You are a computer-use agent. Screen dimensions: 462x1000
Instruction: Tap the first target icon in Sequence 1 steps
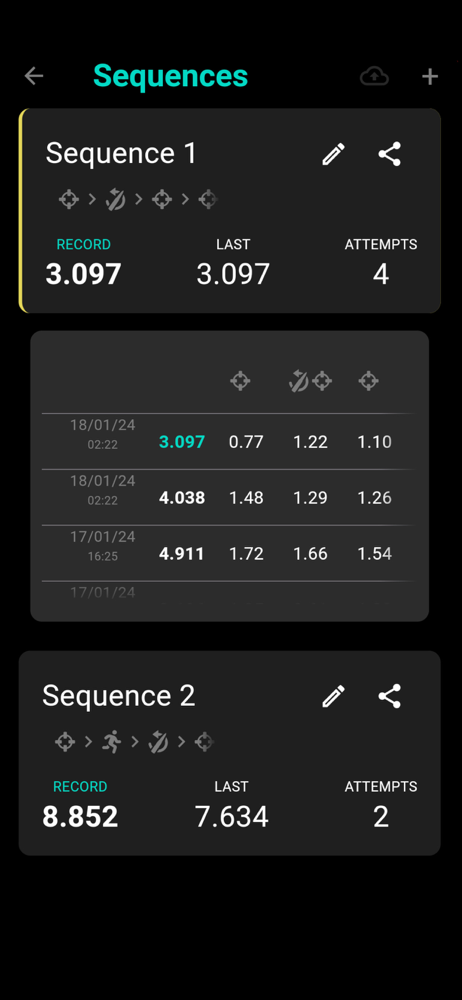click(x=69, y=200)
